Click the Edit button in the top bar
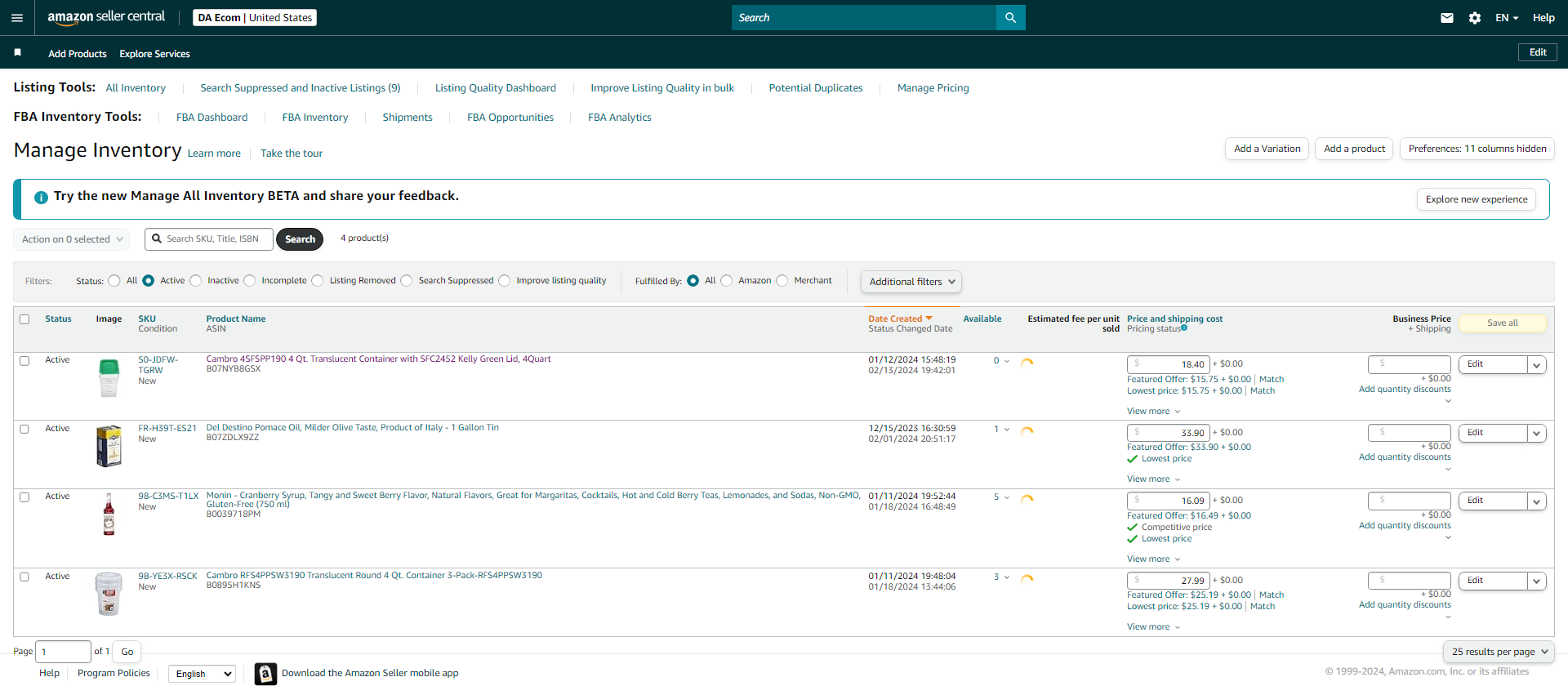The height and width of the screenshot is (695, 1568). pyautogui.click(x=1538, y=52)
